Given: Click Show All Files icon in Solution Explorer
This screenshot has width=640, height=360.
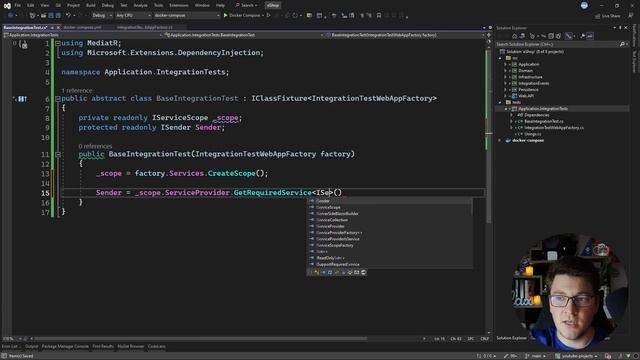Looking at the screenshot, I should pos(558,36).
